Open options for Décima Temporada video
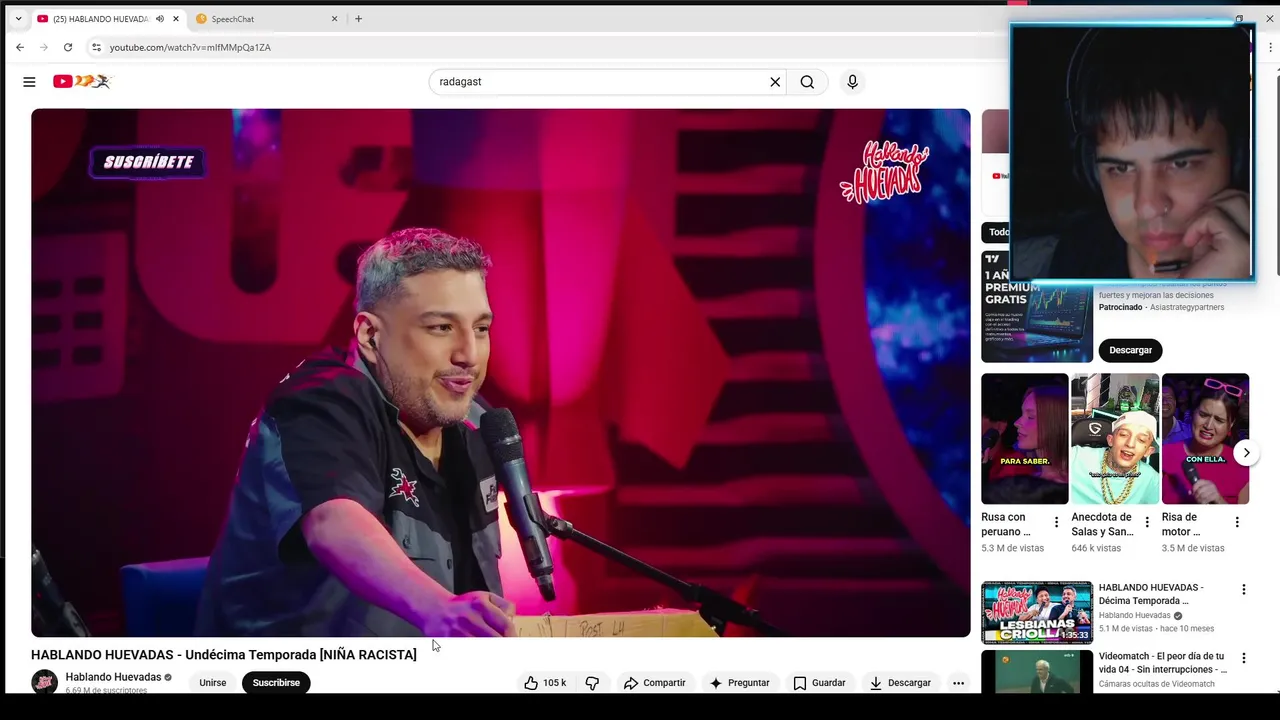1280x720 pixels. 1244,590
